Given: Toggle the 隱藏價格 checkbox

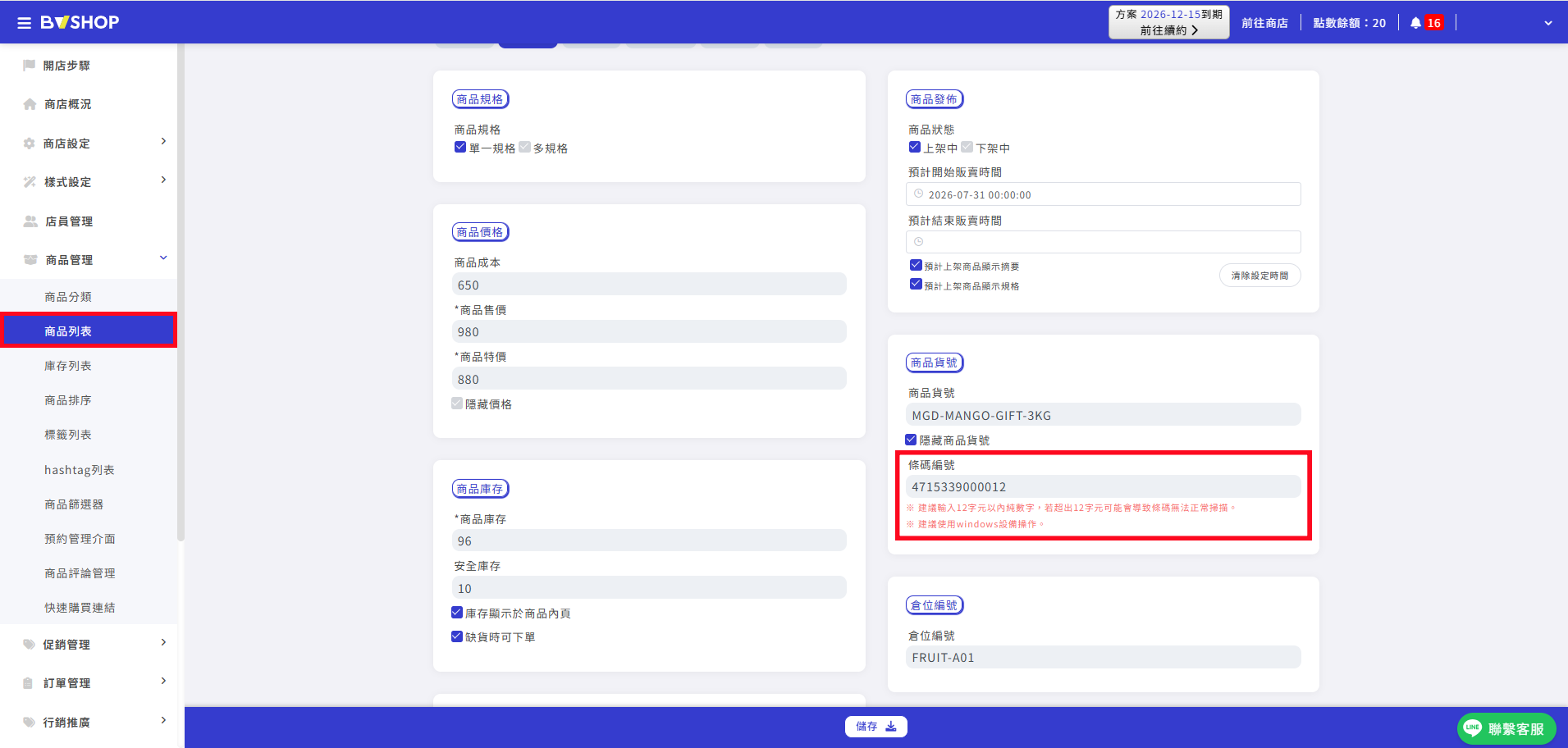Looking at the screenshot, I should (x=457, y=404).
